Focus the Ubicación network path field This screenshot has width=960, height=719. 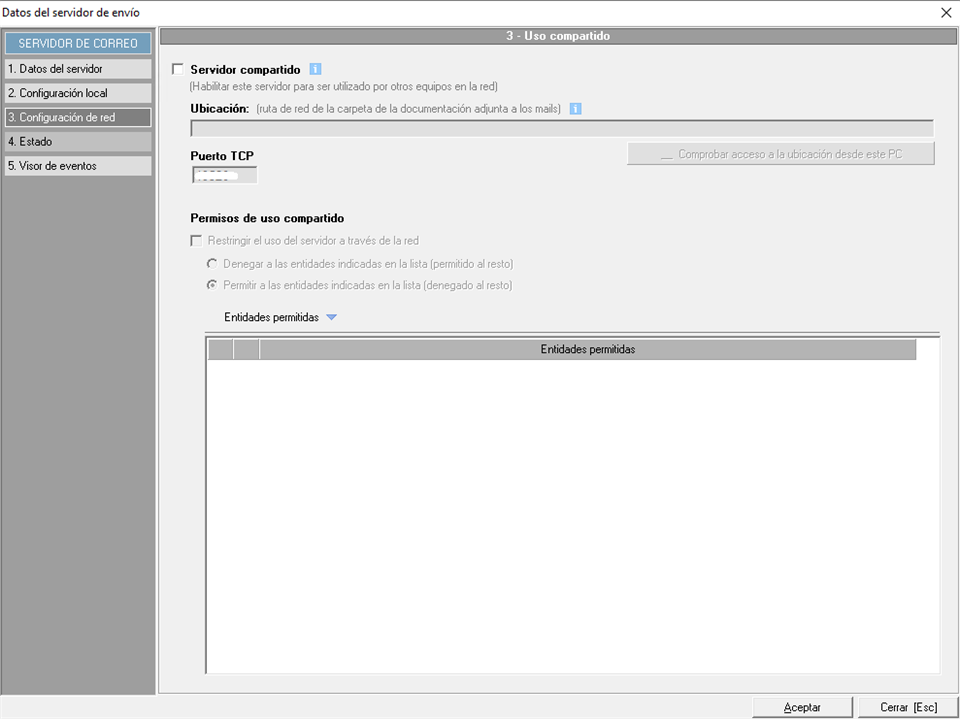pyautogui.click(x=561, y=128)
